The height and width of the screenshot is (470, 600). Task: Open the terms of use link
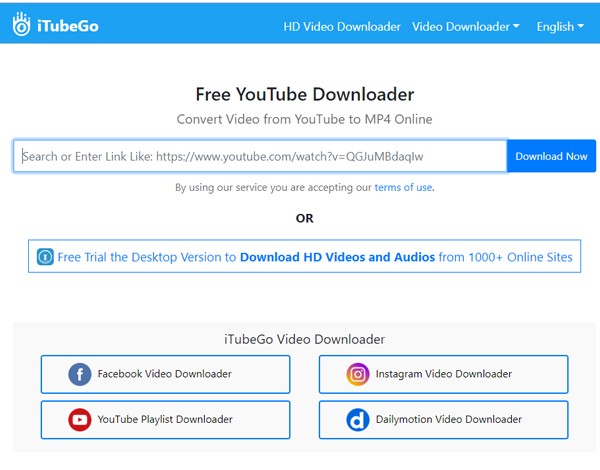click(403, 187)
